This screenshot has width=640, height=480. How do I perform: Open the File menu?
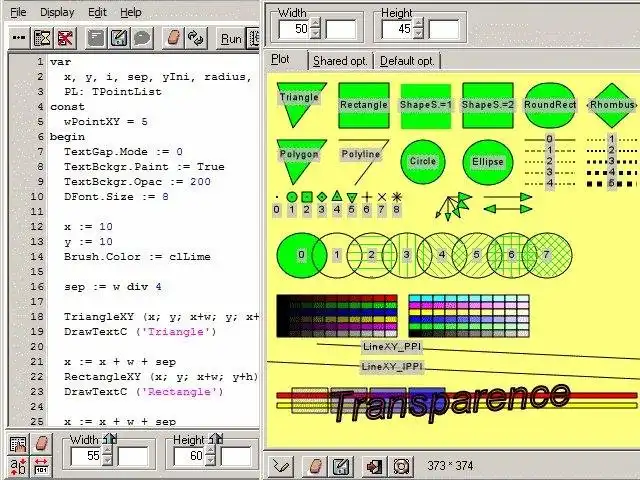tap(18, 13)
